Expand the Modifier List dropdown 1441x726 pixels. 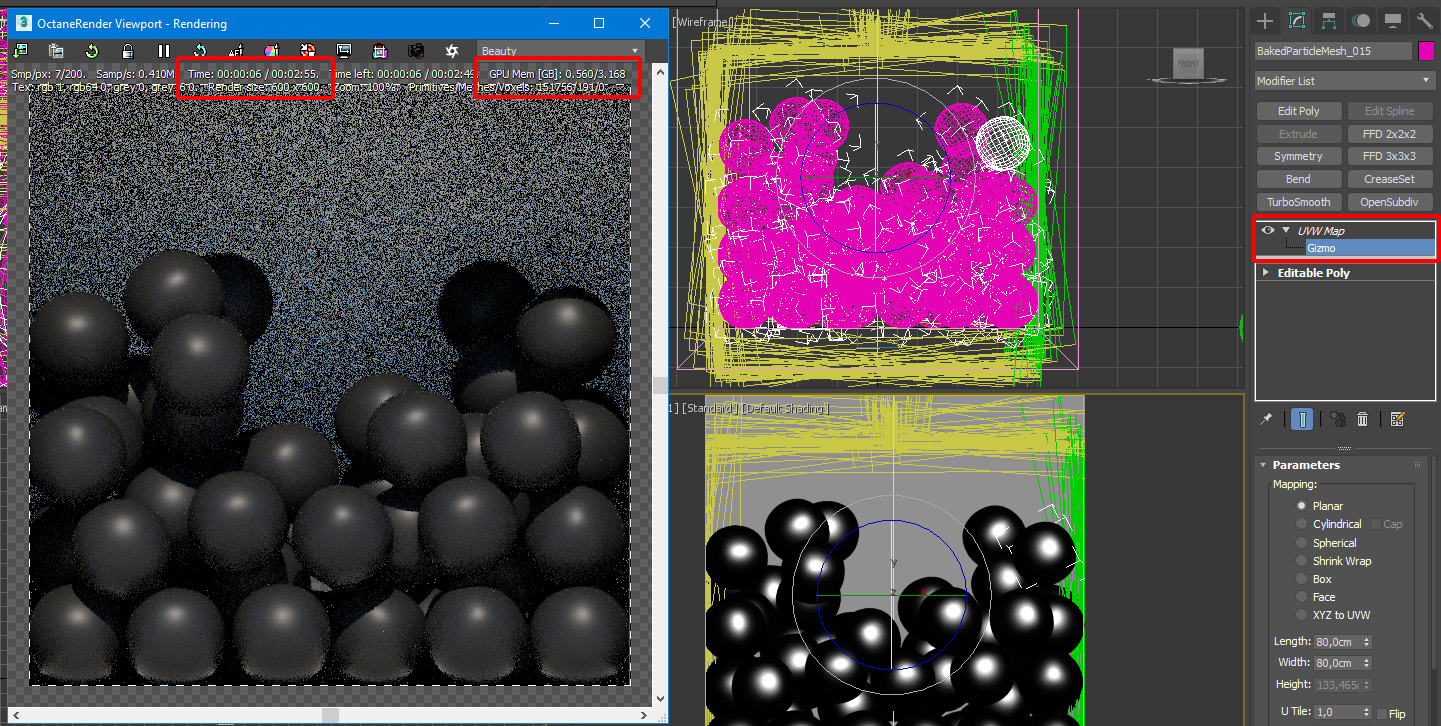[x=1345, y=81]
